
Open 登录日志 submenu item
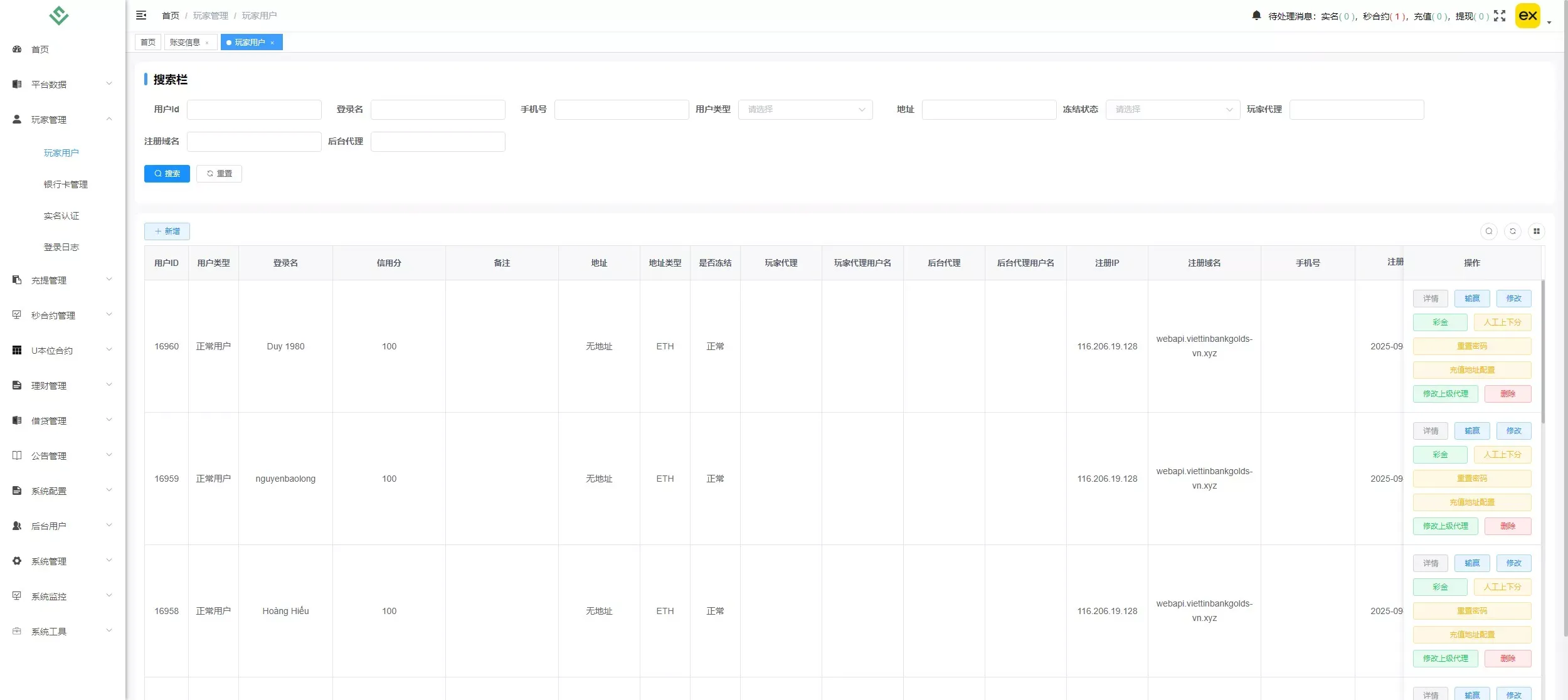[x=61, y=247]
